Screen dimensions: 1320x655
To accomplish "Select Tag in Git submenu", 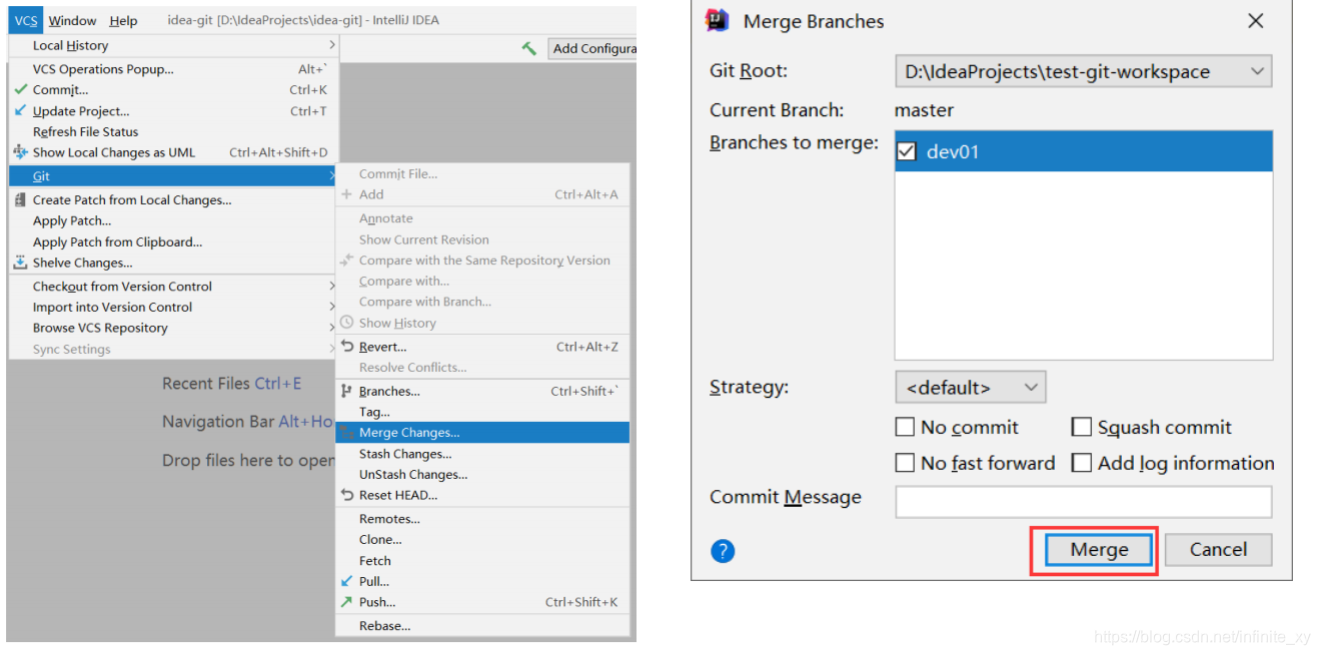I will (x=482, y=412).
